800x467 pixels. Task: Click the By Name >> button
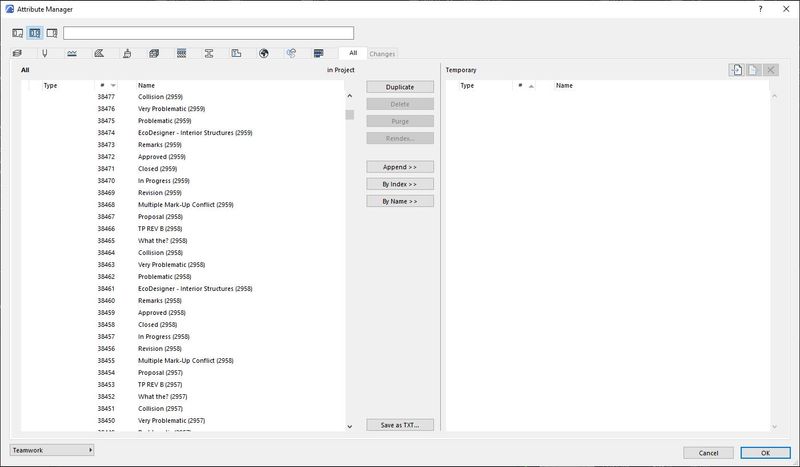point(400,201)
